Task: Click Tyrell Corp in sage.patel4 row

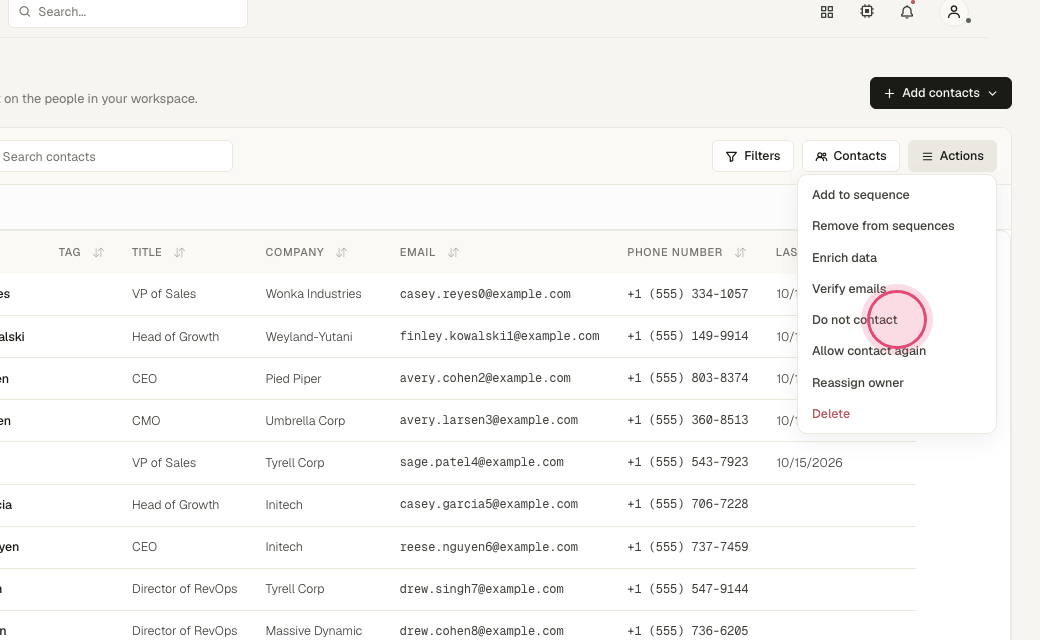Action: 294,463
